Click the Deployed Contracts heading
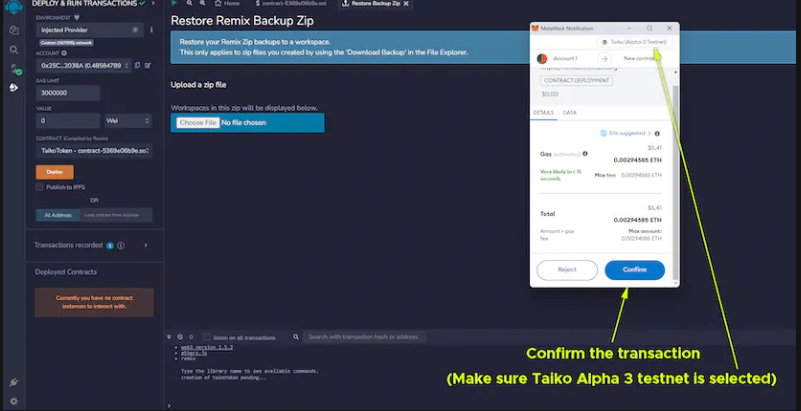 pyautogui.click(x=66, y=272)
